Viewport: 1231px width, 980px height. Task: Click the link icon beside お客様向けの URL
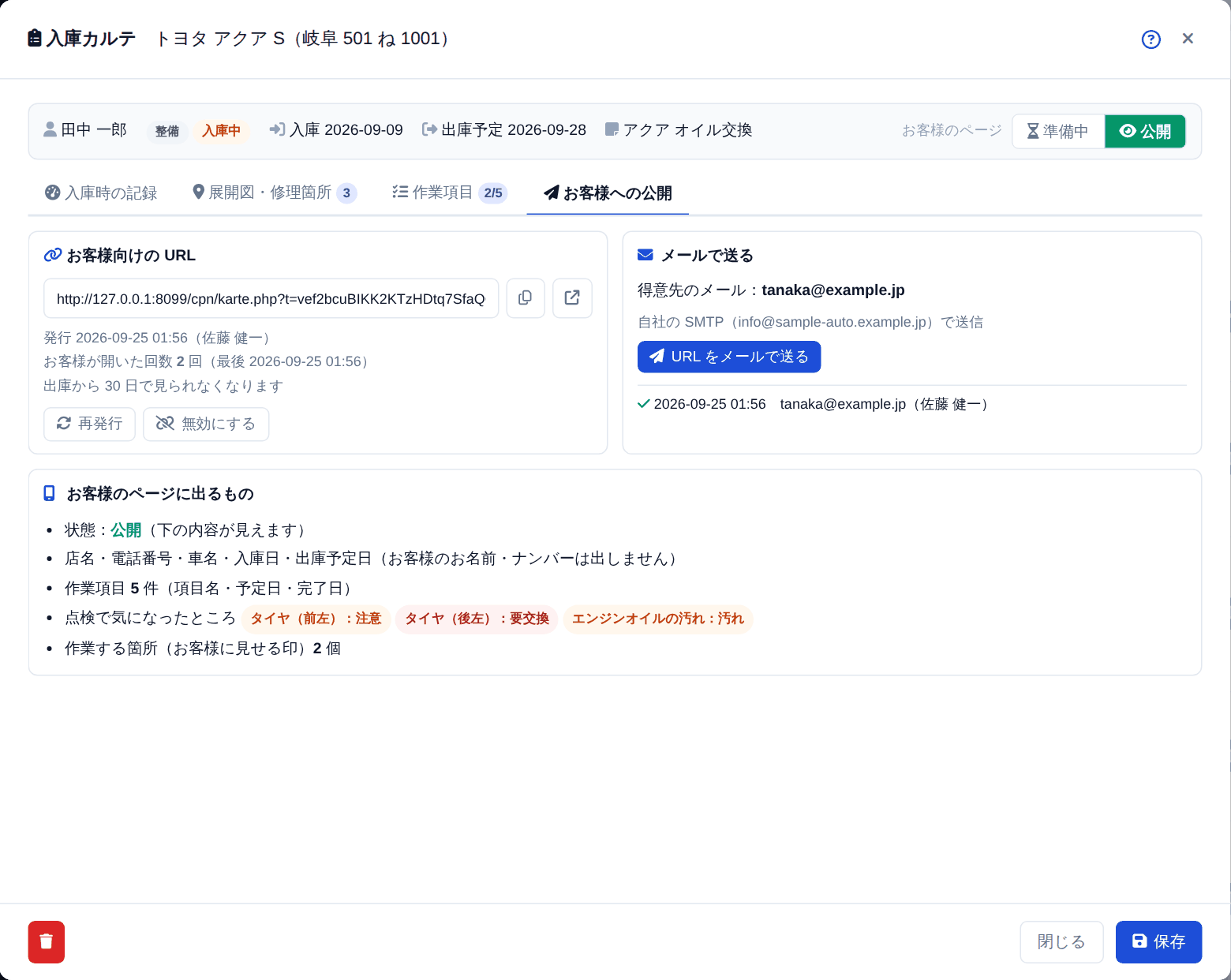pyautogui.click(x=53, y=255)
